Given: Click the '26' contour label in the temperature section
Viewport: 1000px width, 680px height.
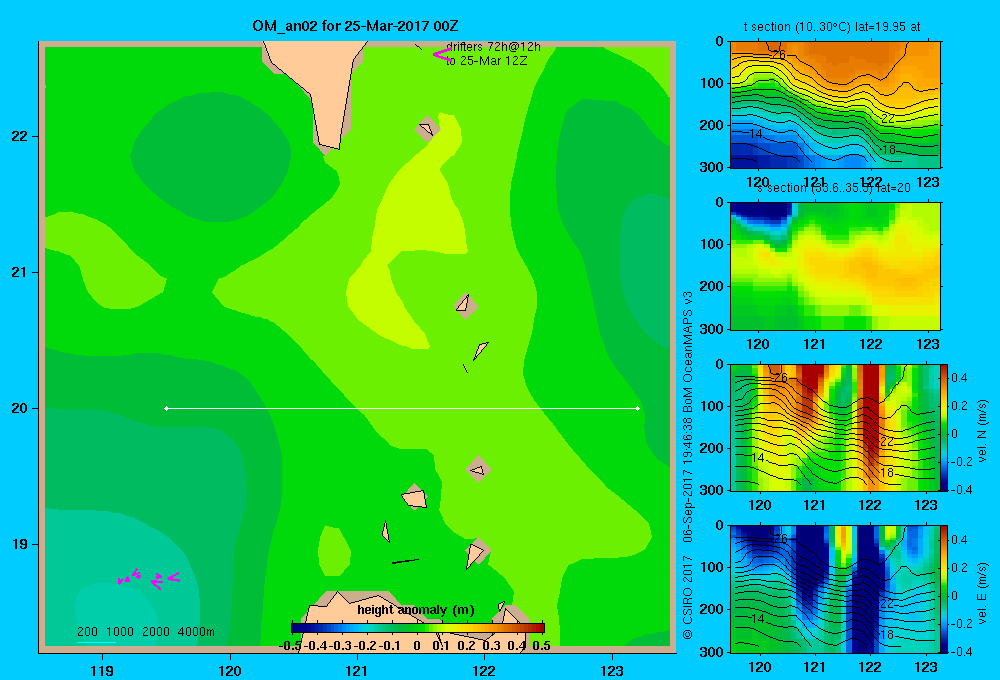Looking at the screenshot, I should click(x=779, y=55).
